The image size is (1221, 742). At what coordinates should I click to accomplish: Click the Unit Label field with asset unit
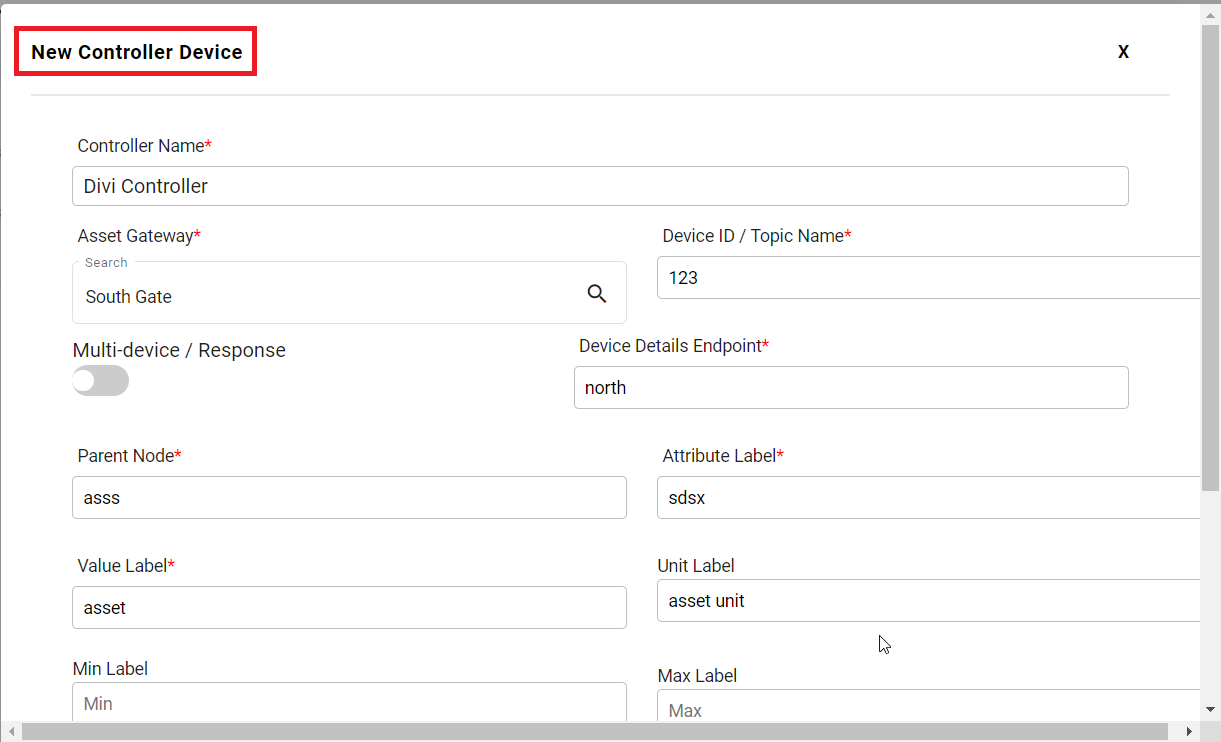tap(929, 600)
